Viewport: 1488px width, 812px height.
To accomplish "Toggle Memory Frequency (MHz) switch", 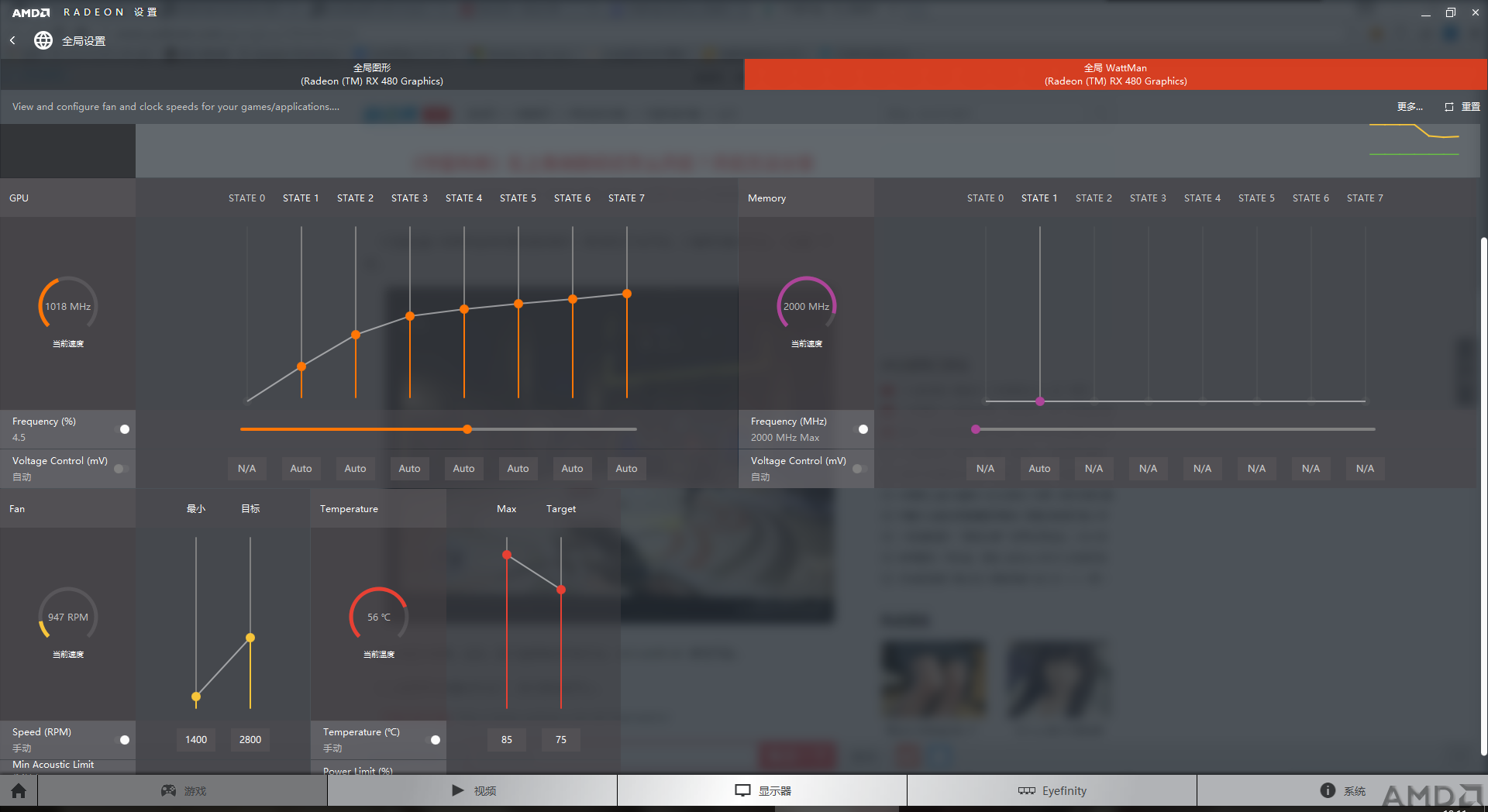I will click(x=863, y=429).
